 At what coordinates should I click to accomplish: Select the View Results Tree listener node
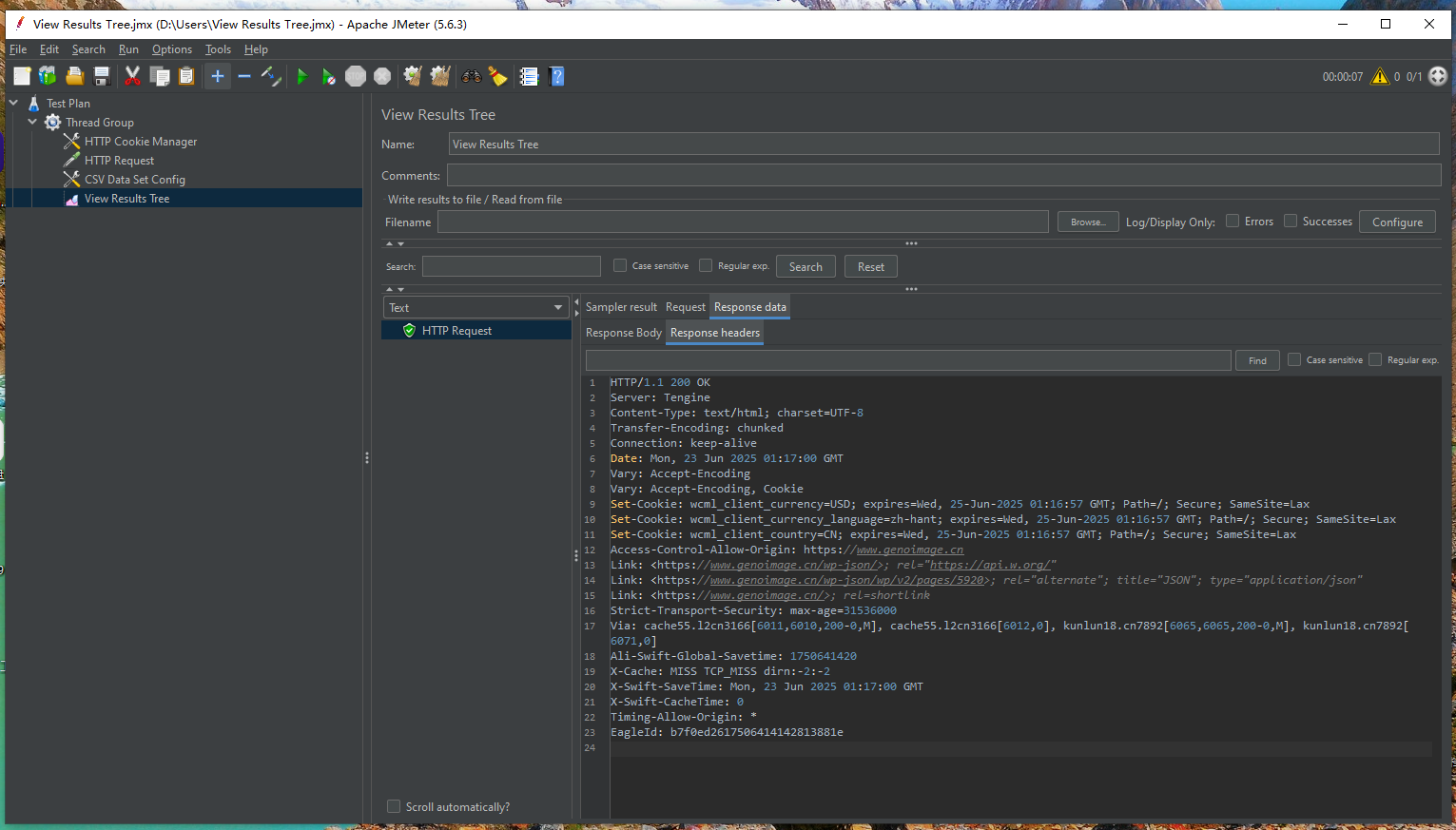[126, 199]
